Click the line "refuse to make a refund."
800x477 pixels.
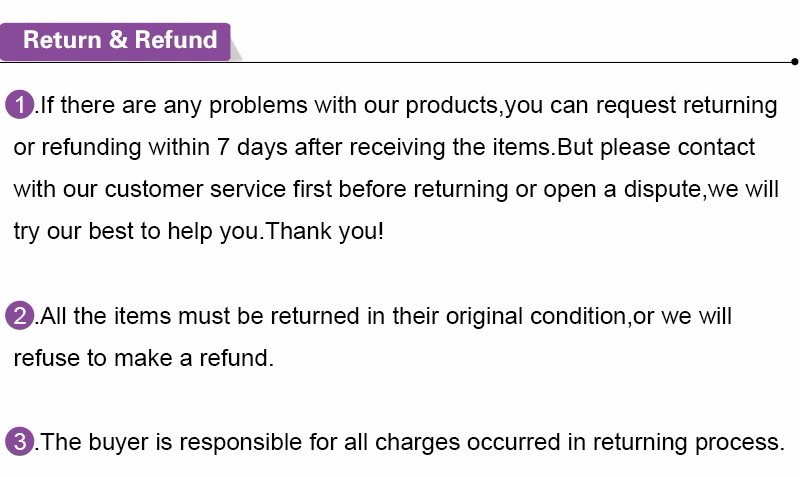(143, 358)
